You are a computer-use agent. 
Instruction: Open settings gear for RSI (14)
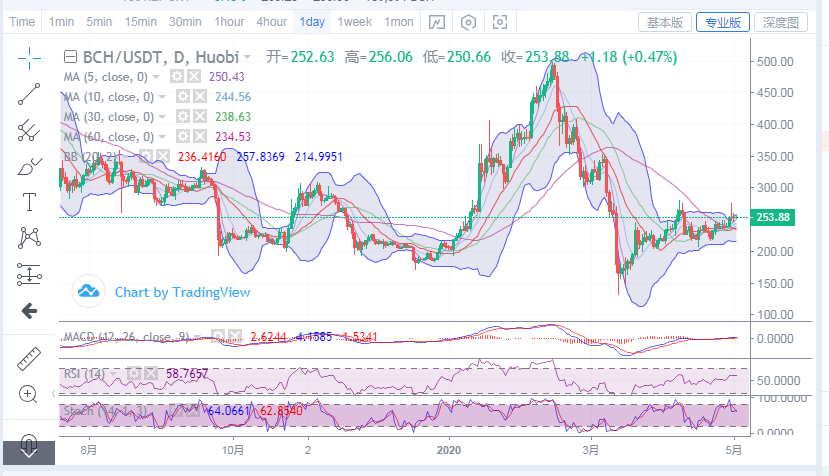click(x=134, y=374)
